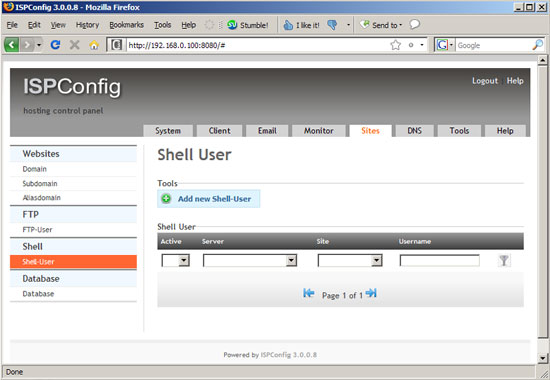The height and width of the screenshot is (380, 550).
Task: Switch to the Email tab
Action: [267, 131]
